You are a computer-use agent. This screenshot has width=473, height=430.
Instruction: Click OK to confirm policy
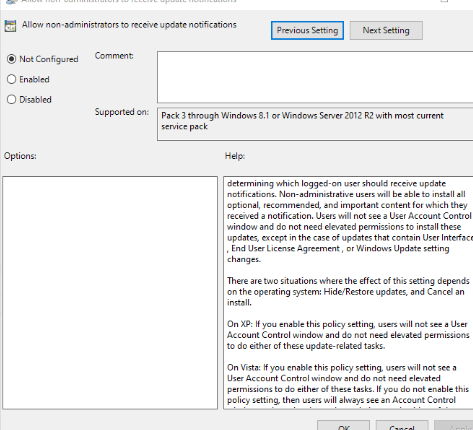click(x=343, y=426)
